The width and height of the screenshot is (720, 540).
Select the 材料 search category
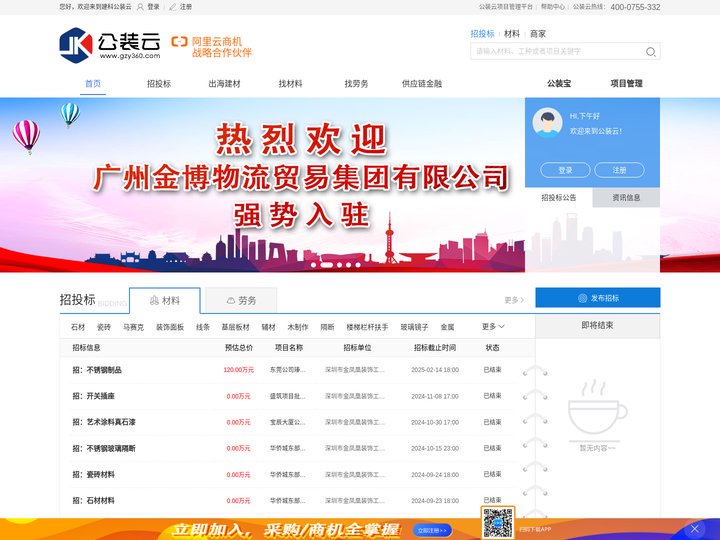point(512,34)
